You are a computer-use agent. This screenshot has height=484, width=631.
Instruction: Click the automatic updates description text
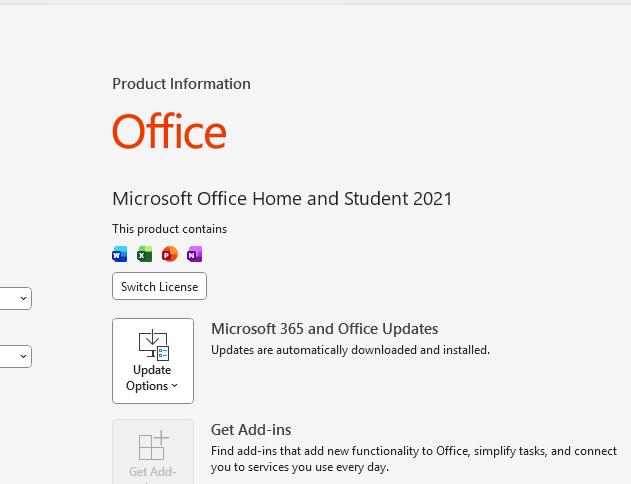coord(350,350)
